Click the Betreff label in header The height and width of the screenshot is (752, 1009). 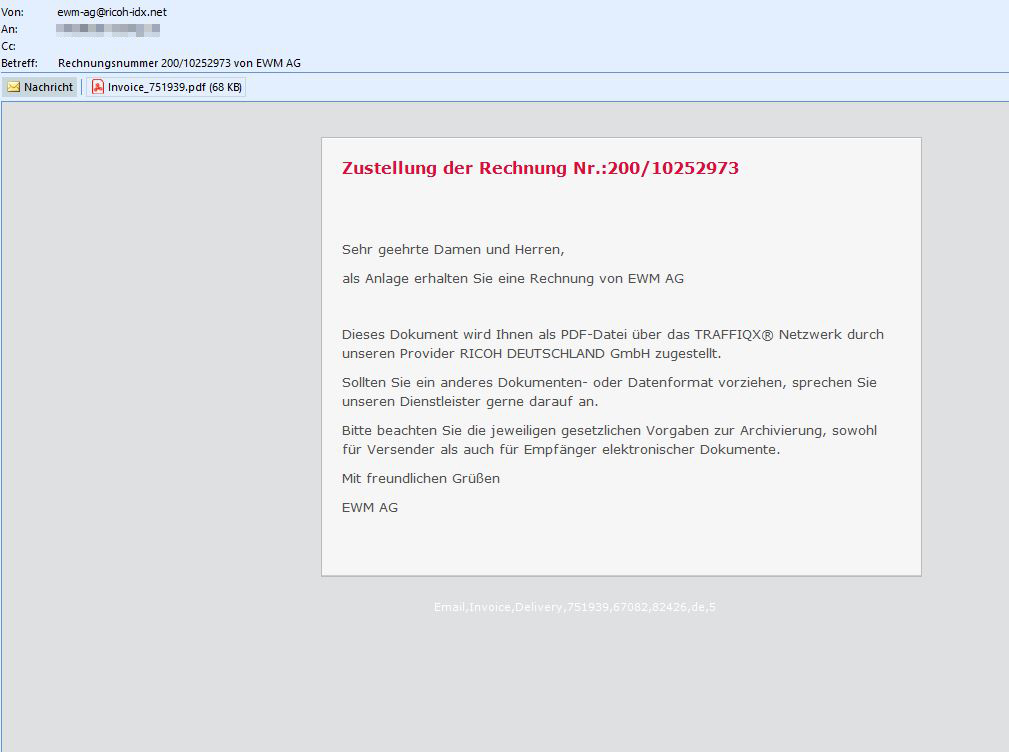(x=19, y=63)
